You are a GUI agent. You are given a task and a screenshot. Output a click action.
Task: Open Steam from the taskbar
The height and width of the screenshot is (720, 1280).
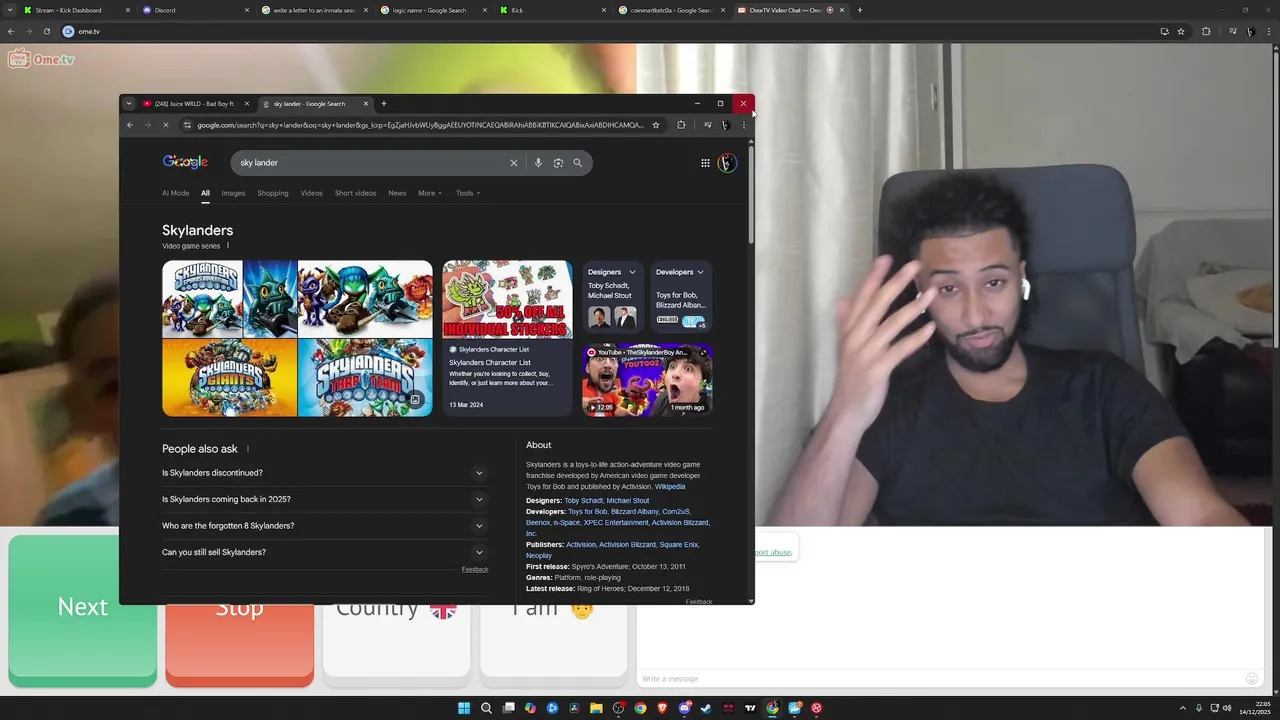click(706, 708)
